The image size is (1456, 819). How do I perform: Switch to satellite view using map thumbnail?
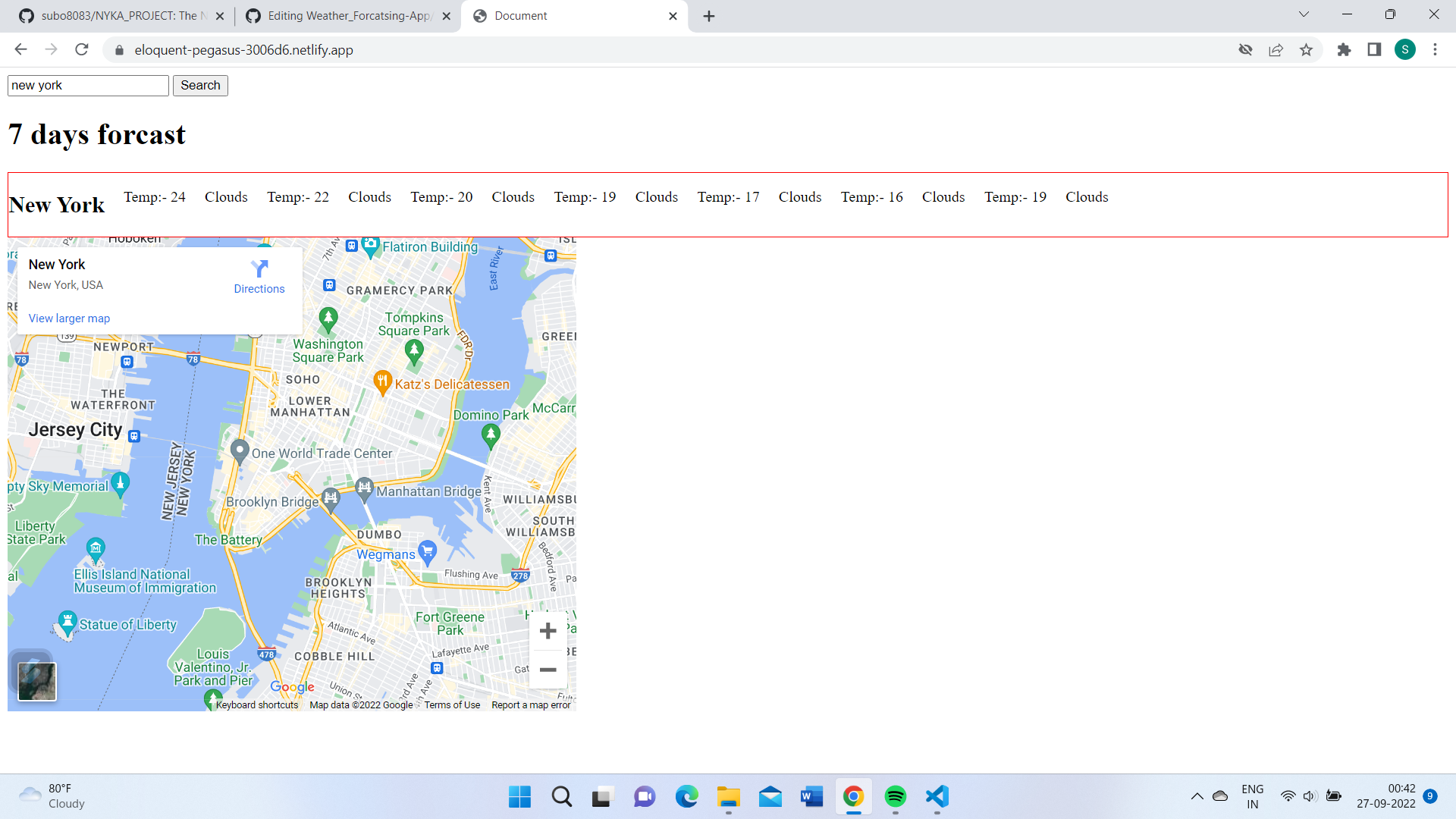click(x=36, y=682)
